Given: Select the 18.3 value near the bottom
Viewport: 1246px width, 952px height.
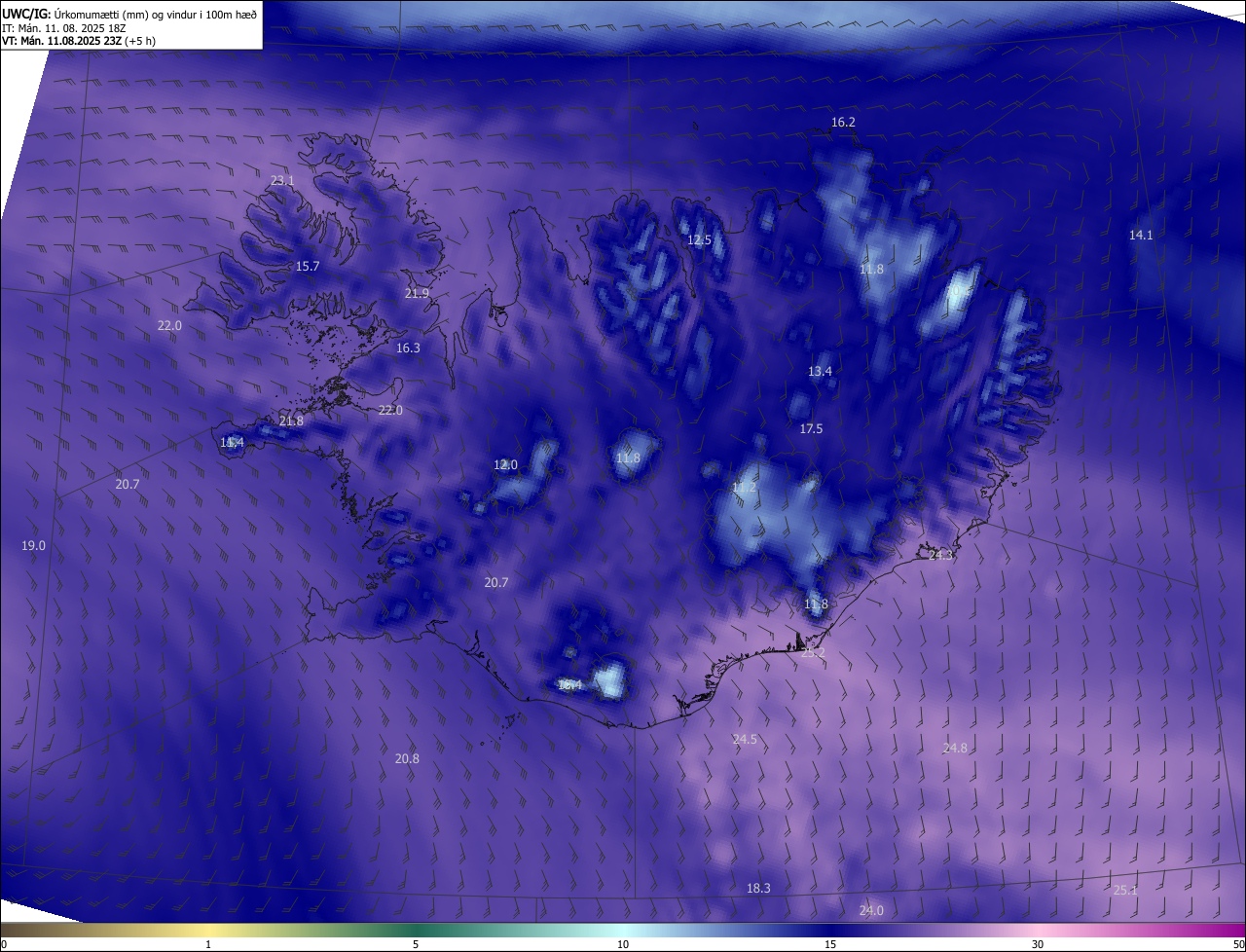Looking at the screenshot, I should click(758, 889).
